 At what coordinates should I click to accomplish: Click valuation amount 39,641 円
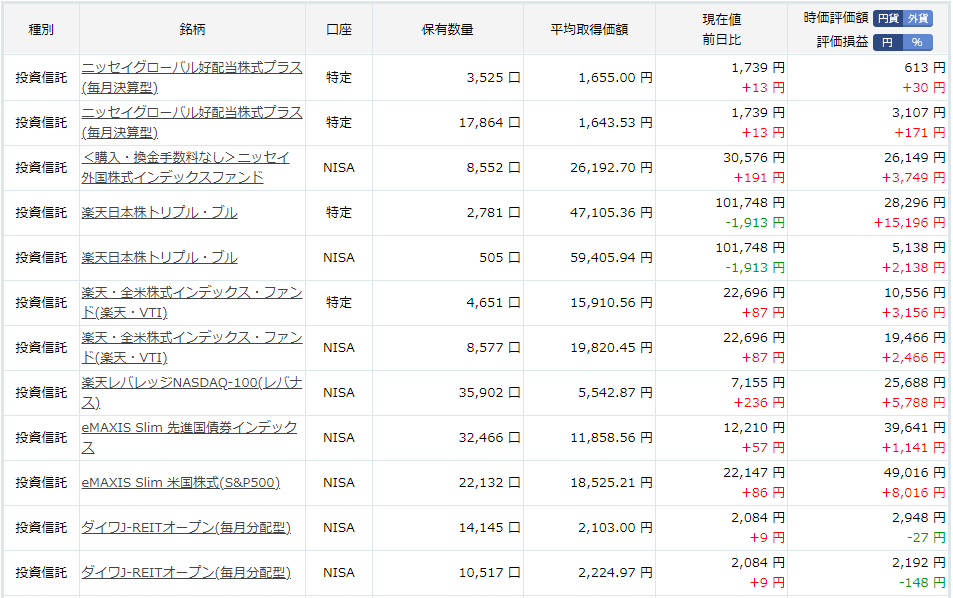(x=915, y=427)
